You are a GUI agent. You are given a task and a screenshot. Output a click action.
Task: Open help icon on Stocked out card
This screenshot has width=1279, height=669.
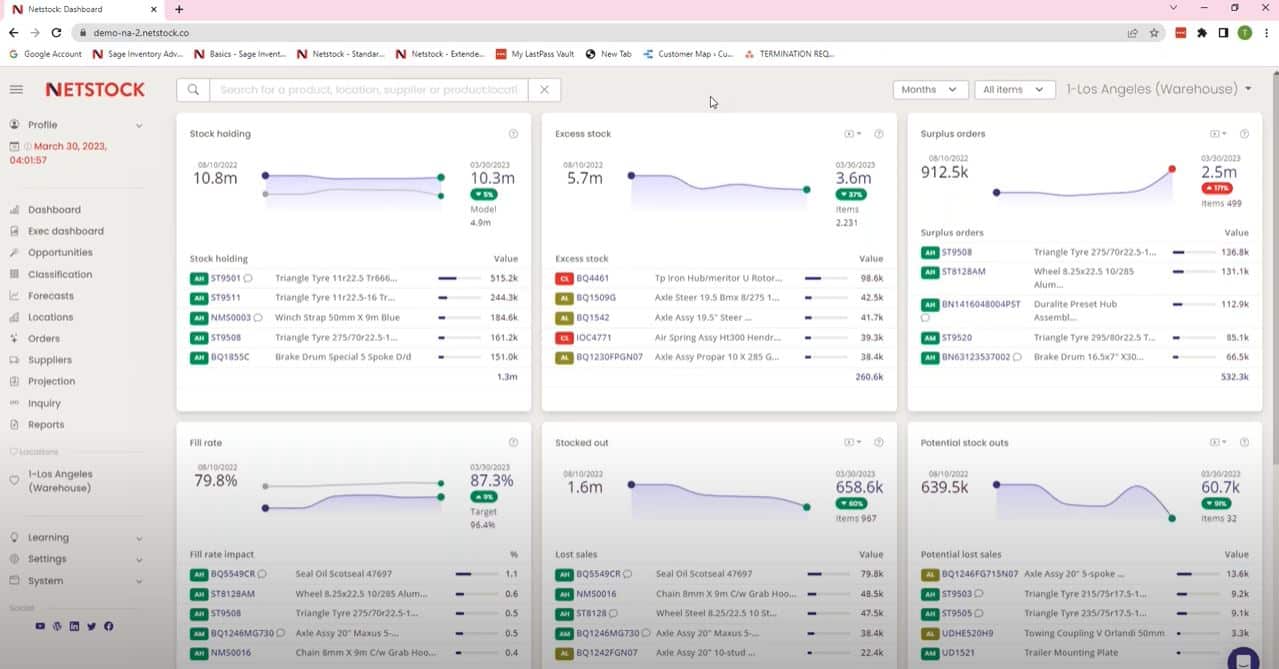click(879, 443)
